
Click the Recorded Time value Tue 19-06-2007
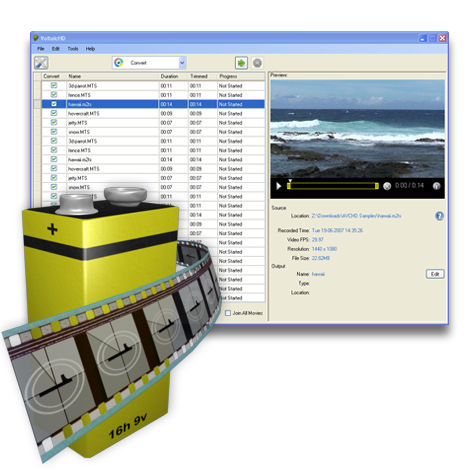pyautogui.click(x=337, y=230)
